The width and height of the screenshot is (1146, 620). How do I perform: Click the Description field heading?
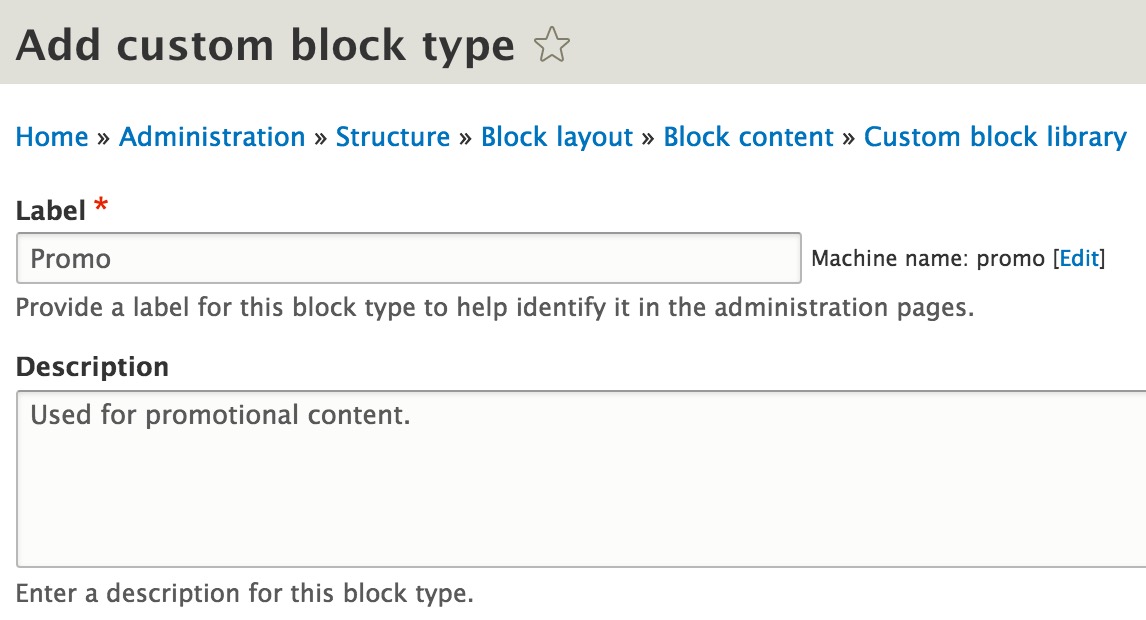tap(91, 366)
